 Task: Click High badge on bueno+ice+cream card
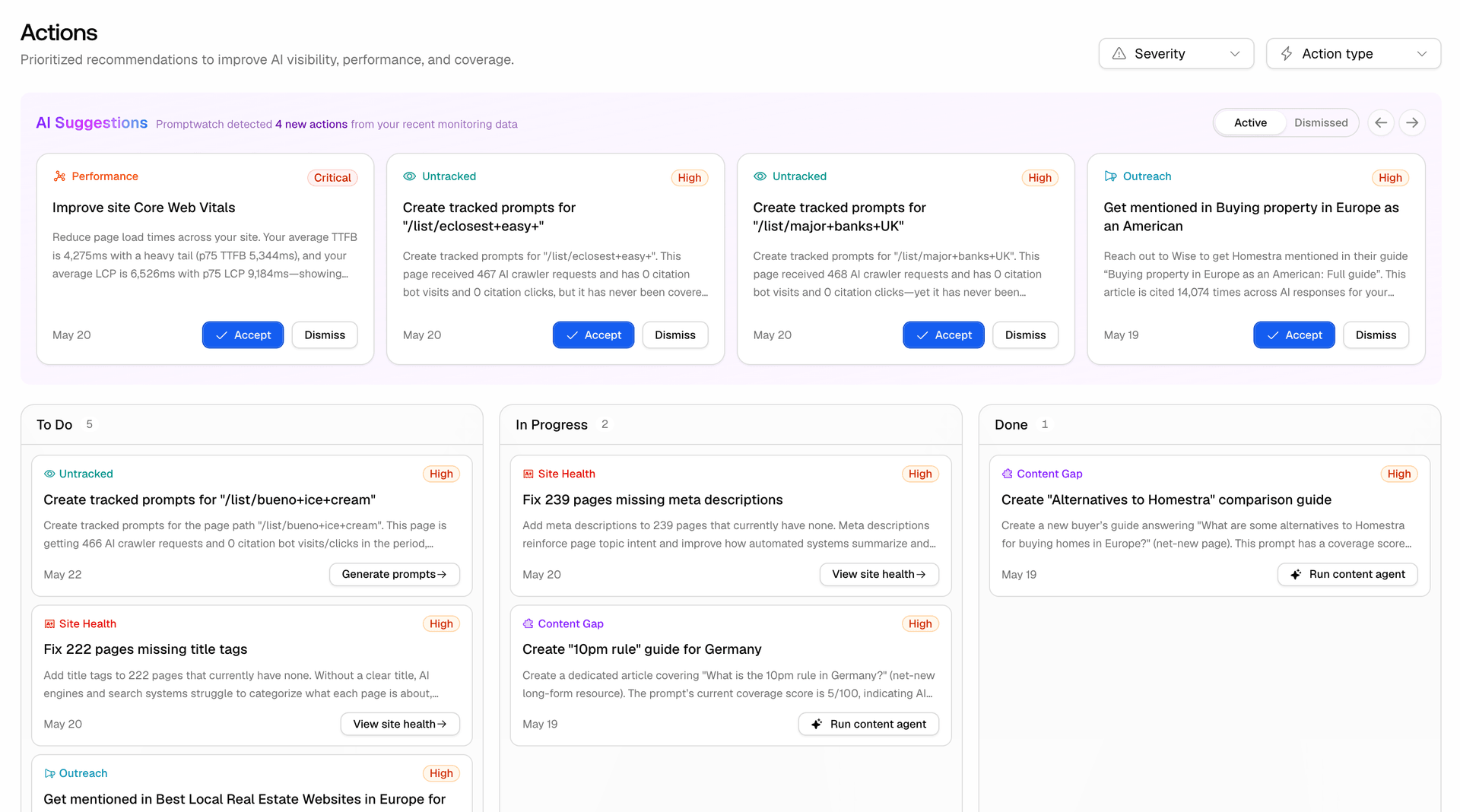(x=441, y=474)
